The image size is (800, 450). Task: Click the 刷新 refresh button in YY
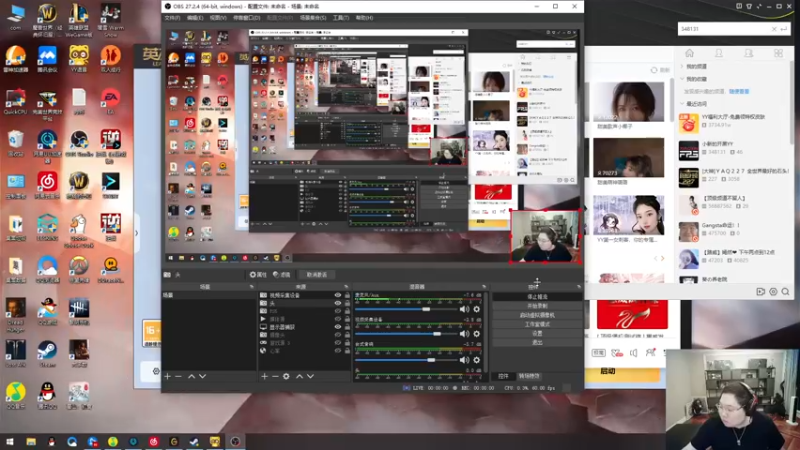tap(660, 70)
